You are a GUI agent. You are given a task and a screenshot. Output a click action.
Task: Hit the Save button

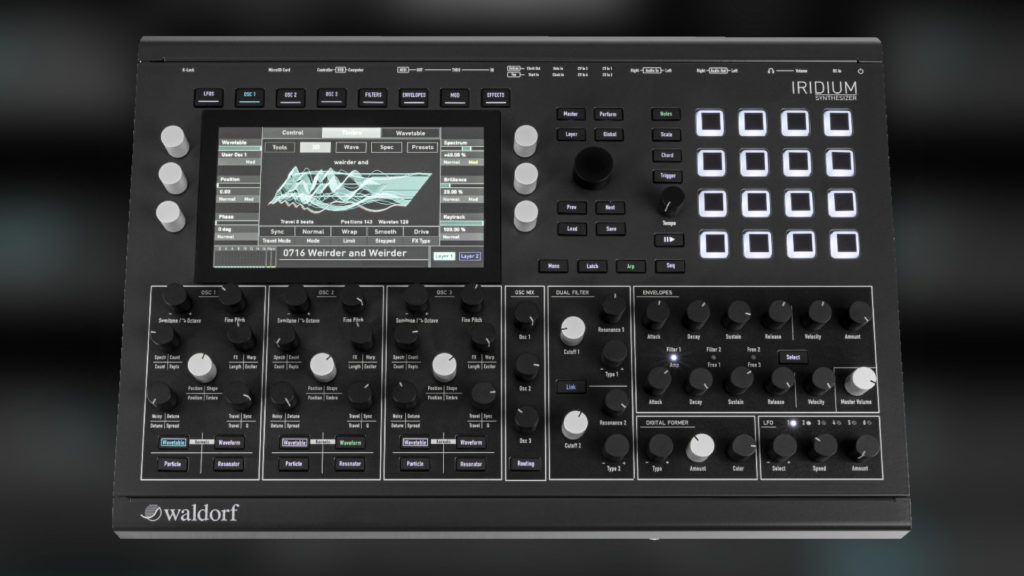pos(611,229)
